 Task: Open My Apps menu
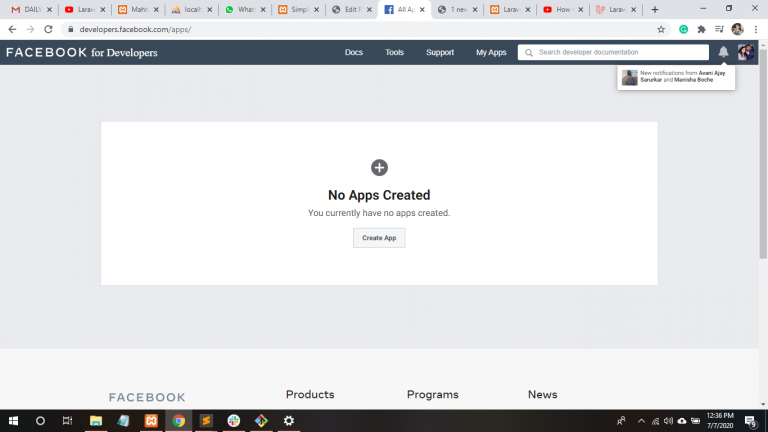[491, 52]
